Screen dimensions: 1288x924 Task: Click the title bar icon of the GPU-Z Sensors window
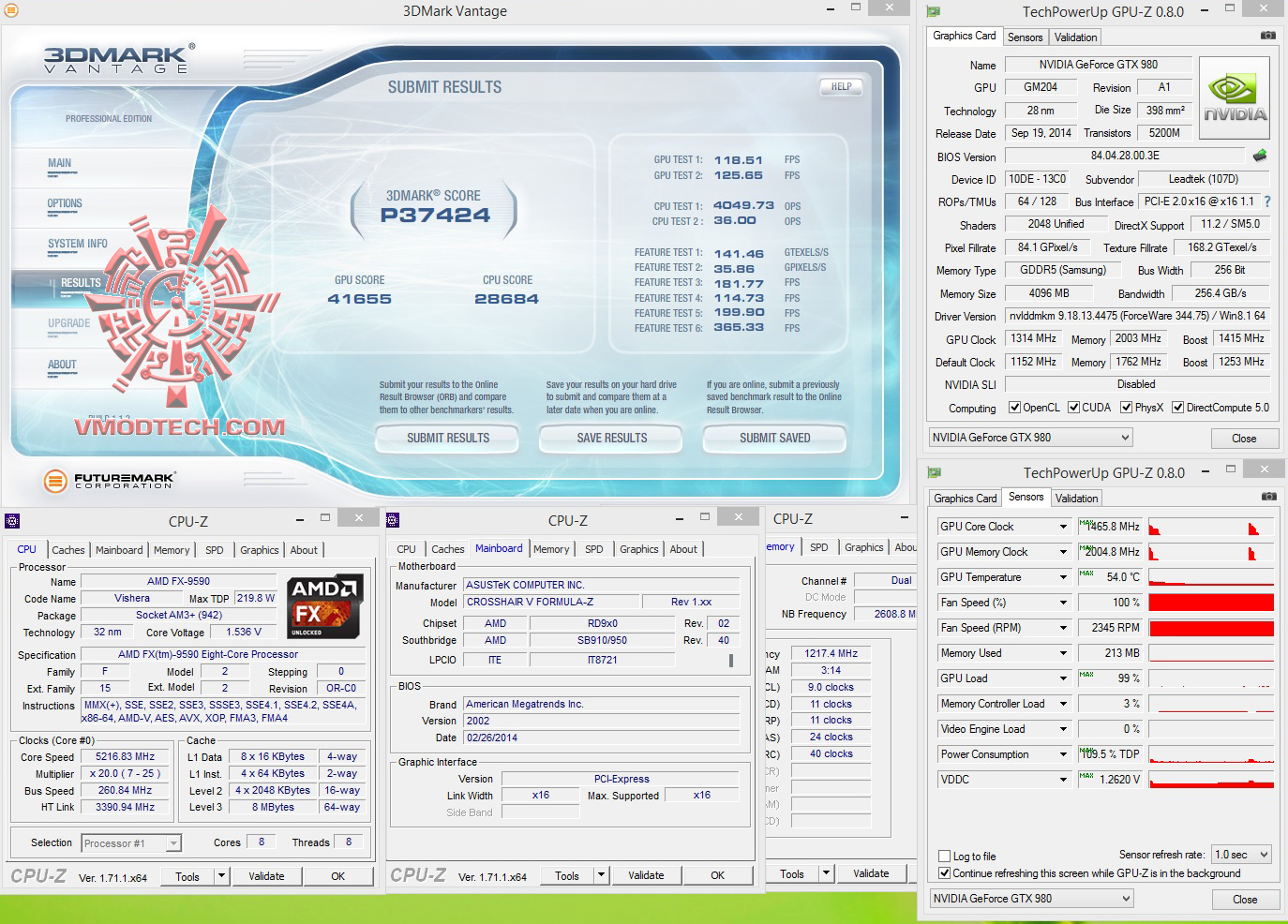934,472
